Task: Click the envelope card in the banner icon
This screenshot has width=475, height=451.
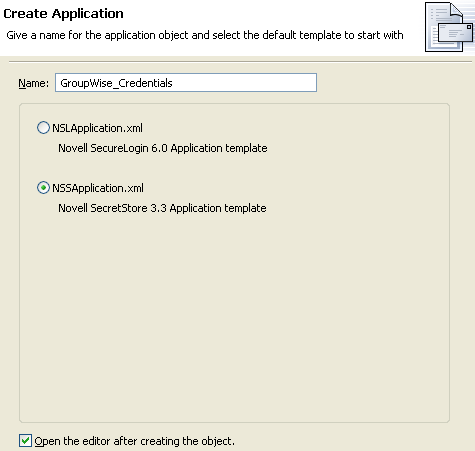Action: point(456,33)
